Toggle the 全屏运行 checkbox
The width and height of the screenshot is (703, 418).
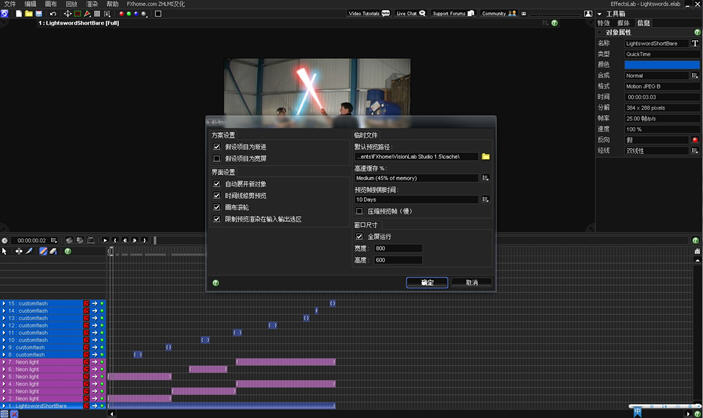tap(360, 237)
